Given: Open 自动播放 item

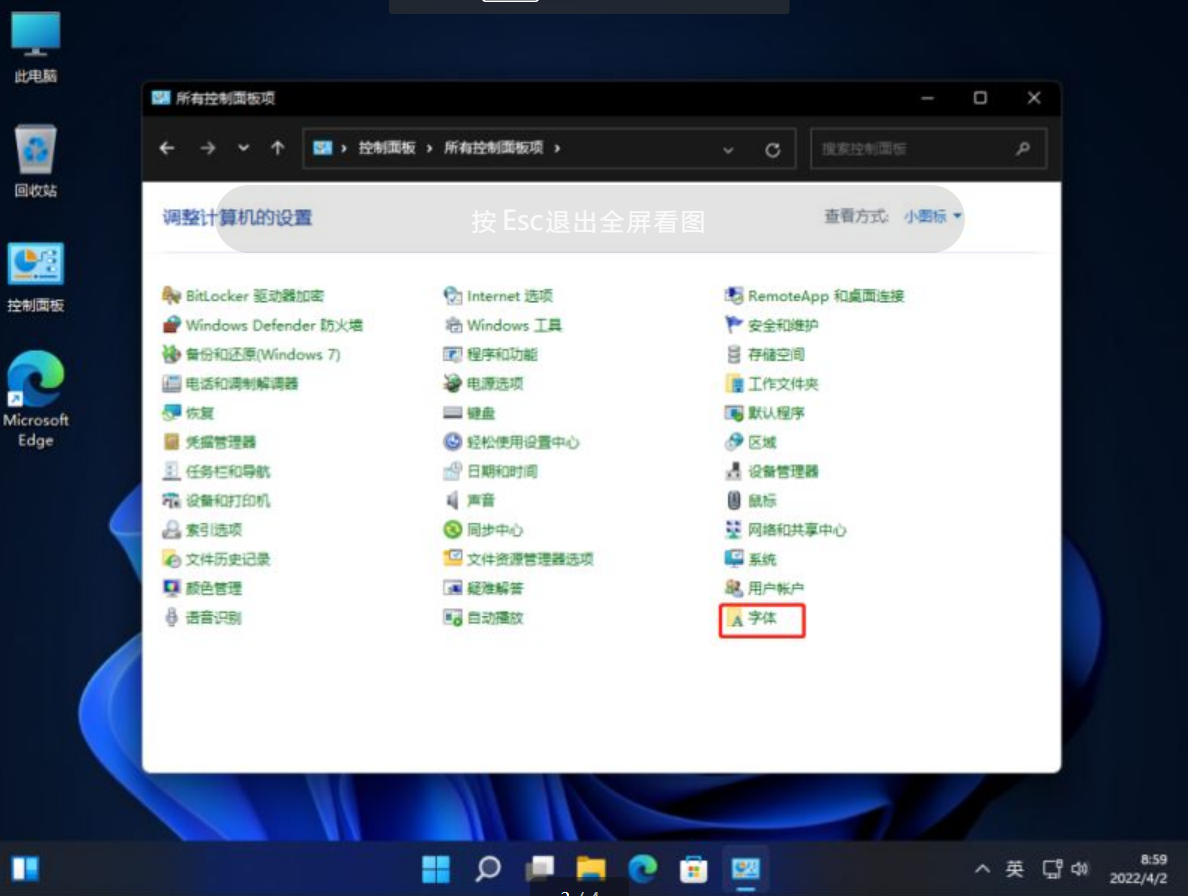Looking at the screenshot, I should click(483, 617).
